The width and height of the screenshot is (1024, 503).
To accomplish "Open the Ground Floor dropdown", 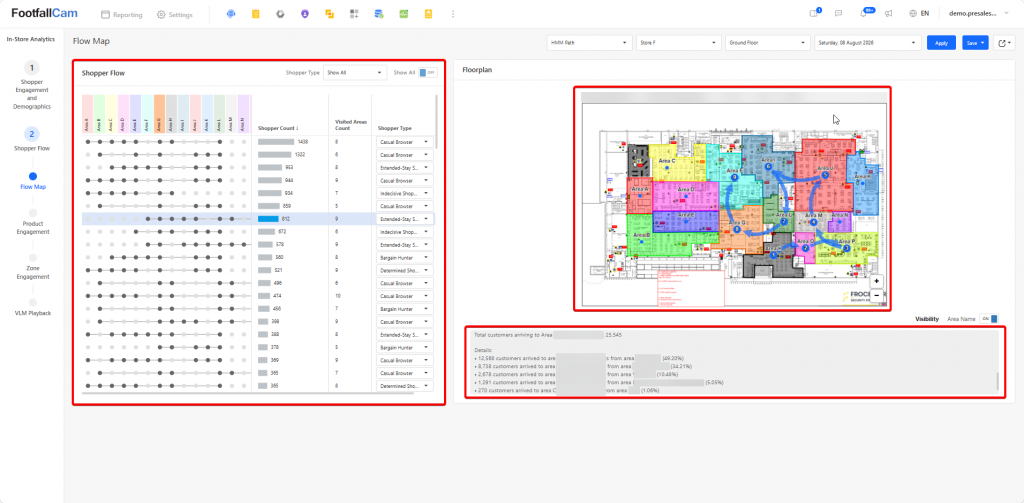I will tap(767, 42).
